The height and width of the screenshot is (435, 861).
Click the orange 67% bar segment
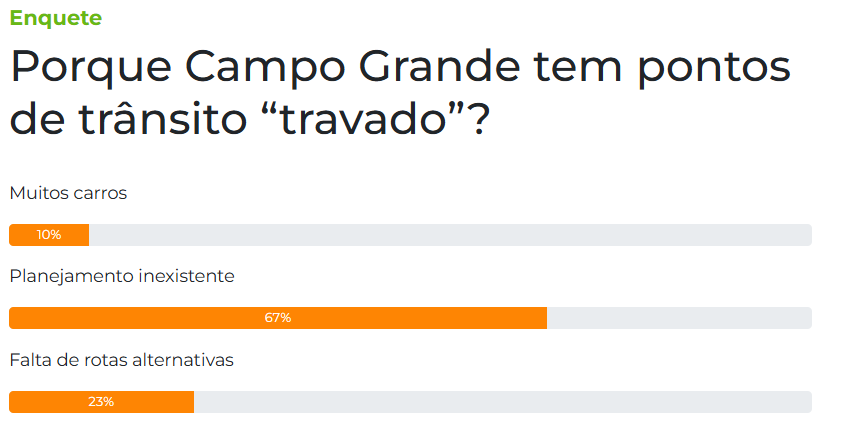[278, 318]
